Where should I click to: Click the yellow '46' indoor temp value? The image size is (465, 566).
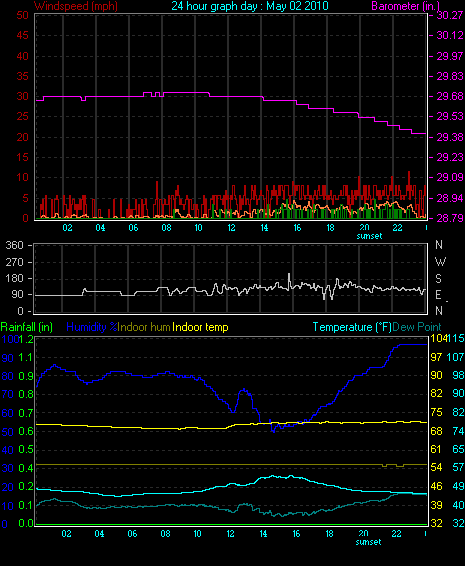[436, 486]
